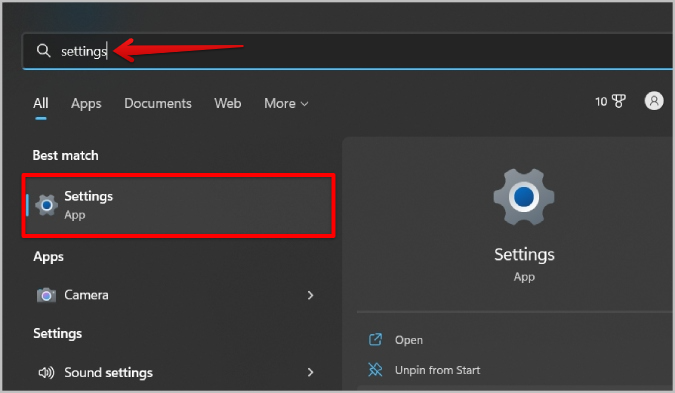This screenshot has width=675, height=393.
Task: Click the Best match section heading
Action: [x=65, y=155]
